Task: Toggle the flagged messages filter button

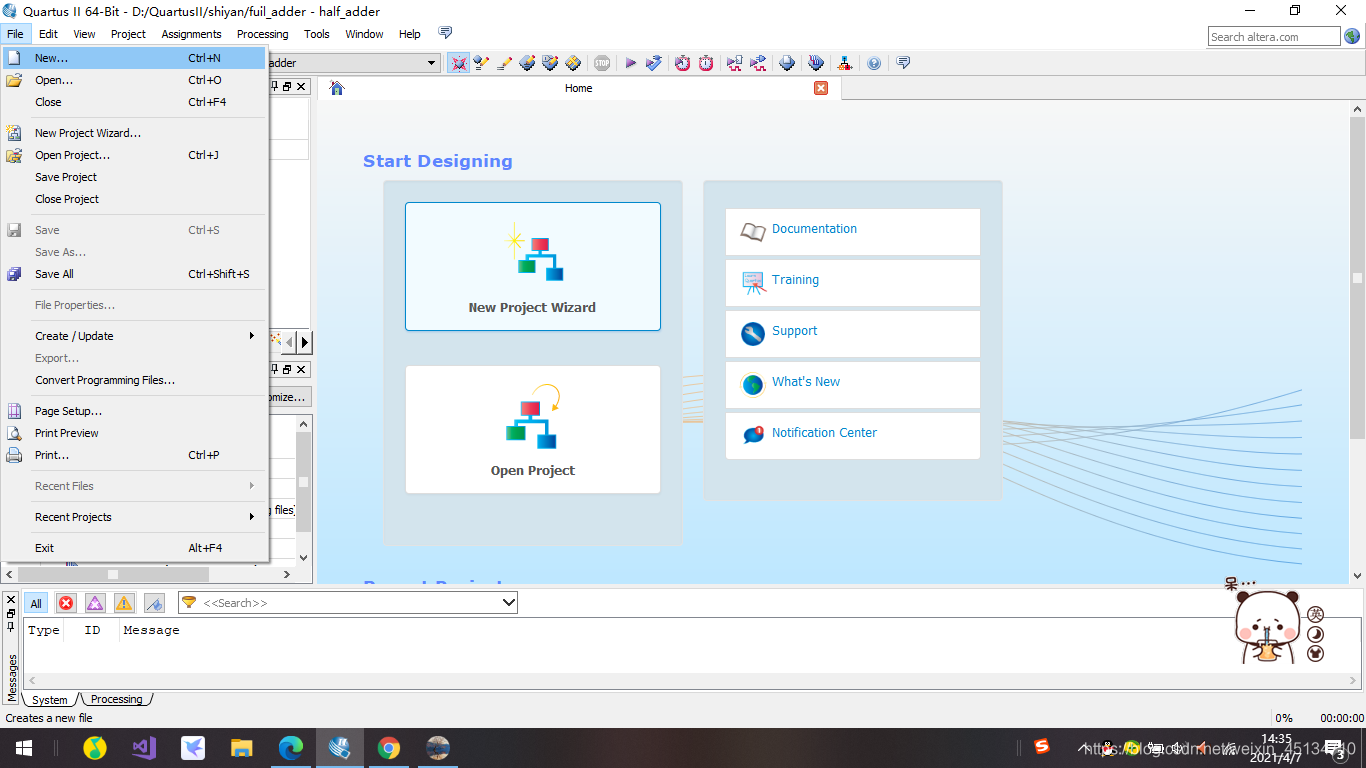Action: (154, 603)
